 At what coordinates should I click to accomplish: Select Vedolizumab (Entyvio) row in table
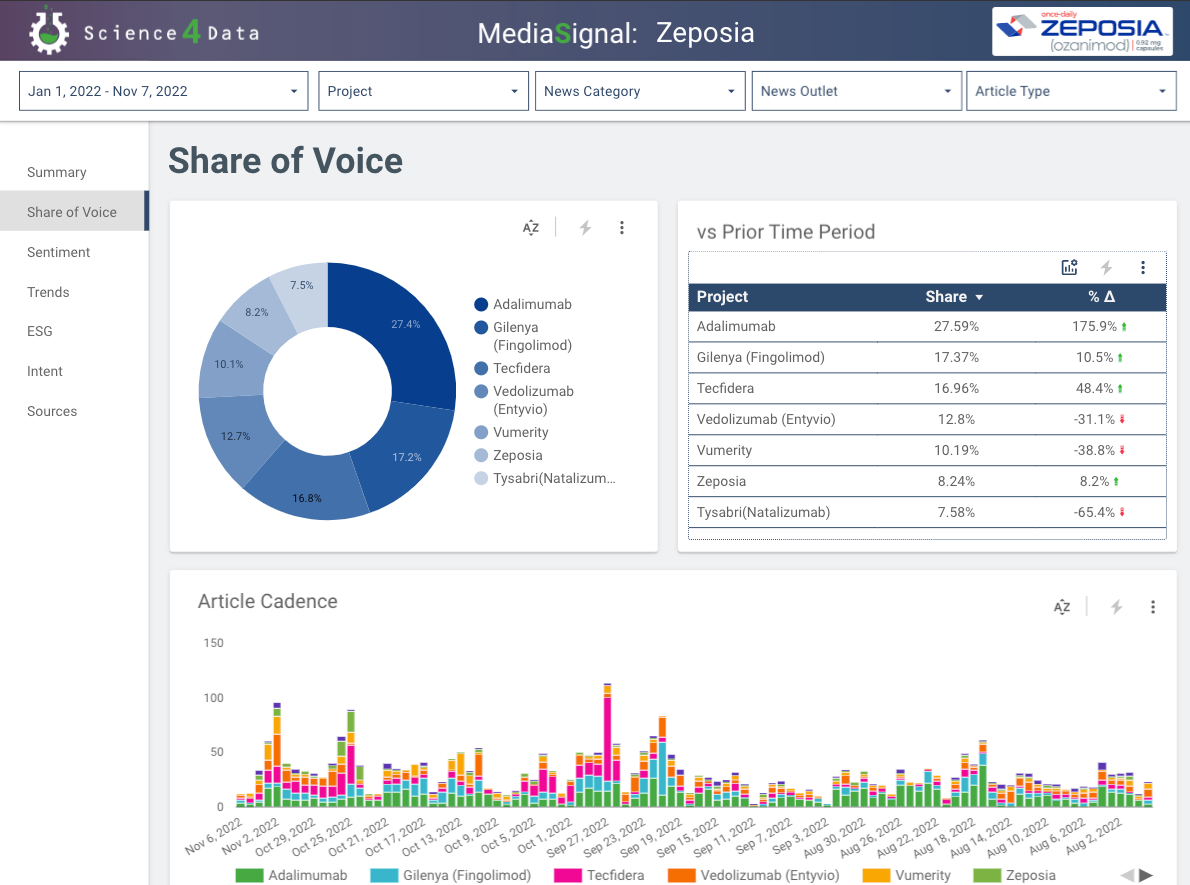click(x=927, y=420)
